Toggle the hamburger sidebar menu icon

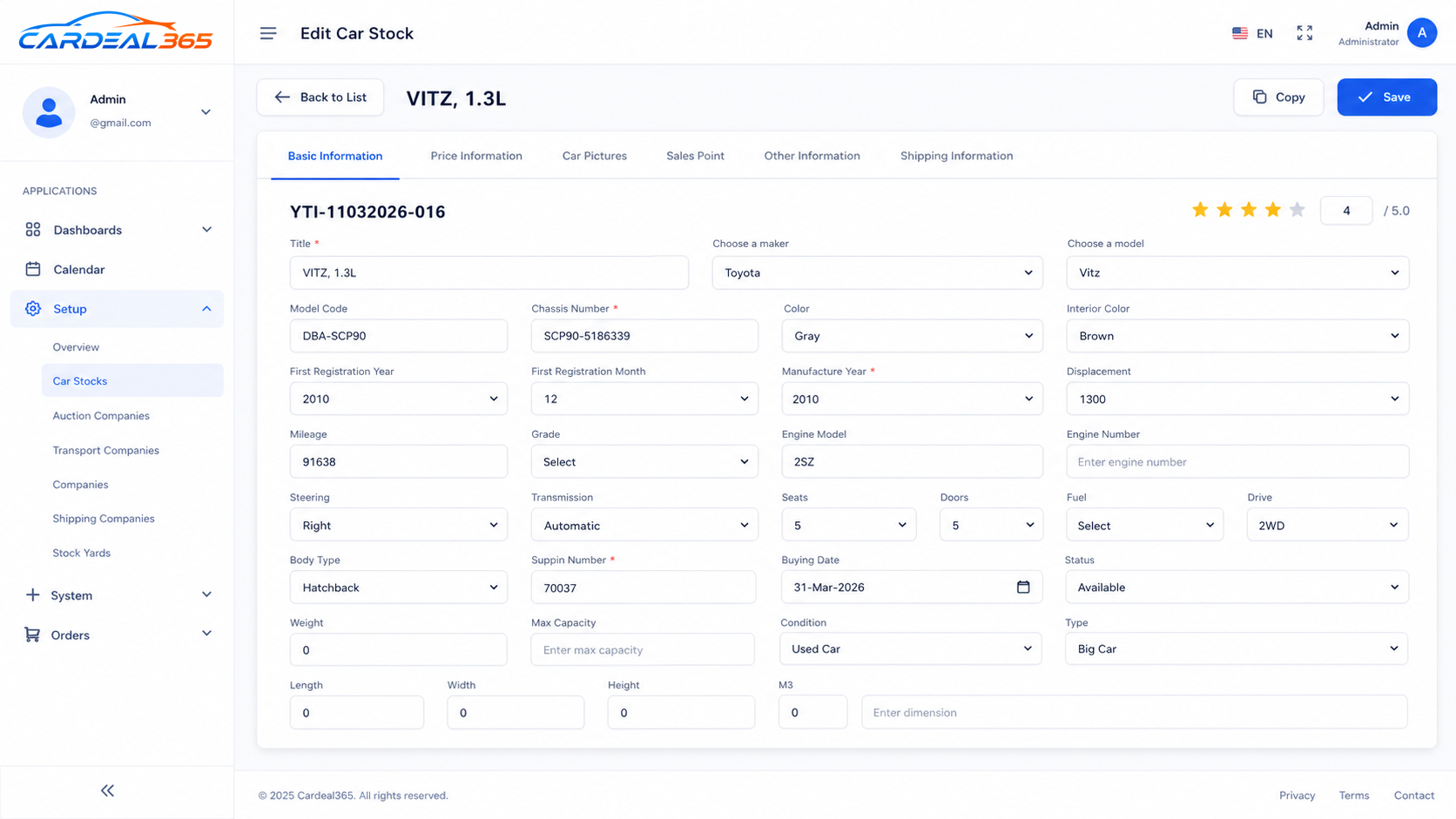pos(268,33)
